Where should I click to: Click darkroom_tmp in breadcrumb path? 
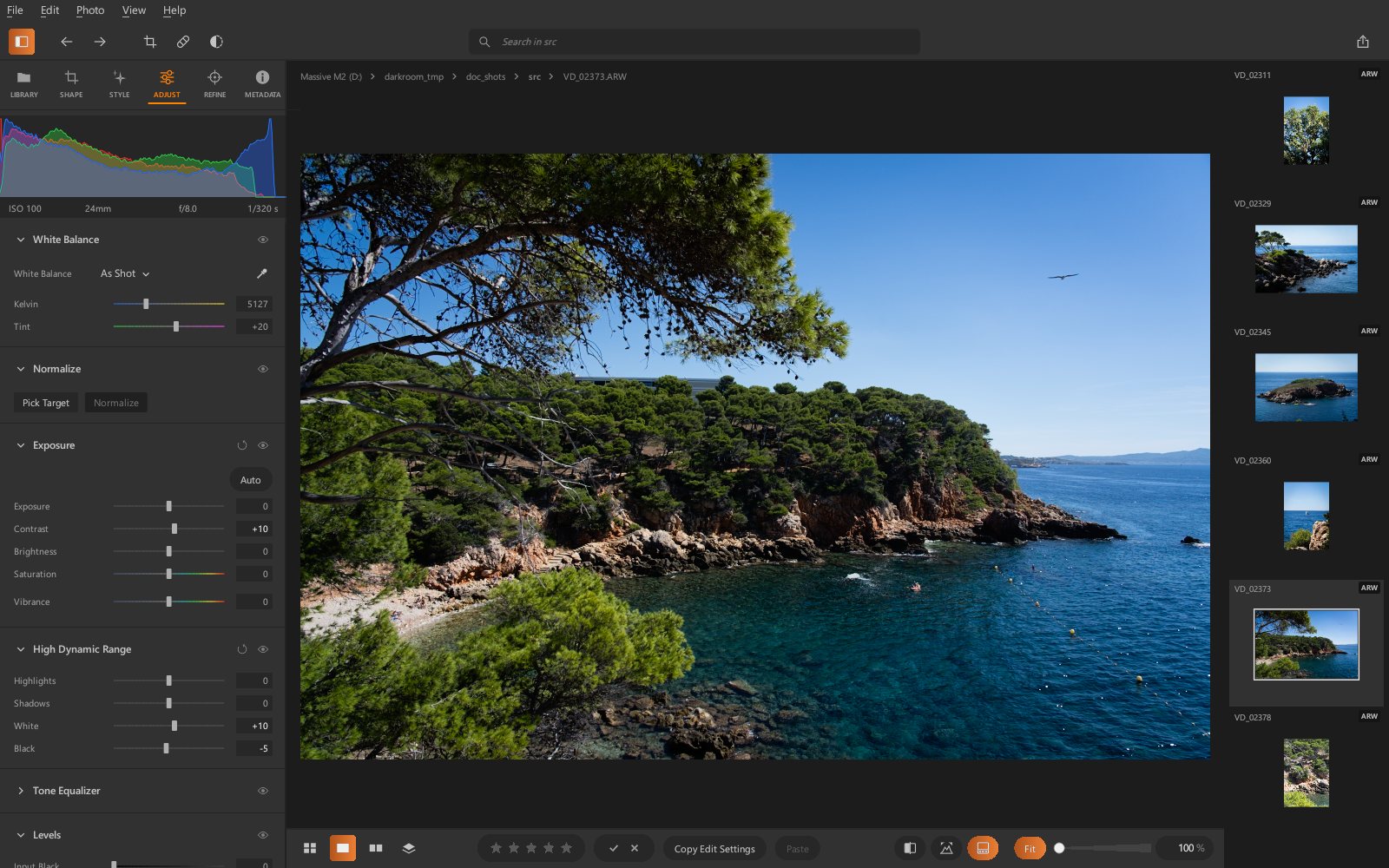pos(414,76)
